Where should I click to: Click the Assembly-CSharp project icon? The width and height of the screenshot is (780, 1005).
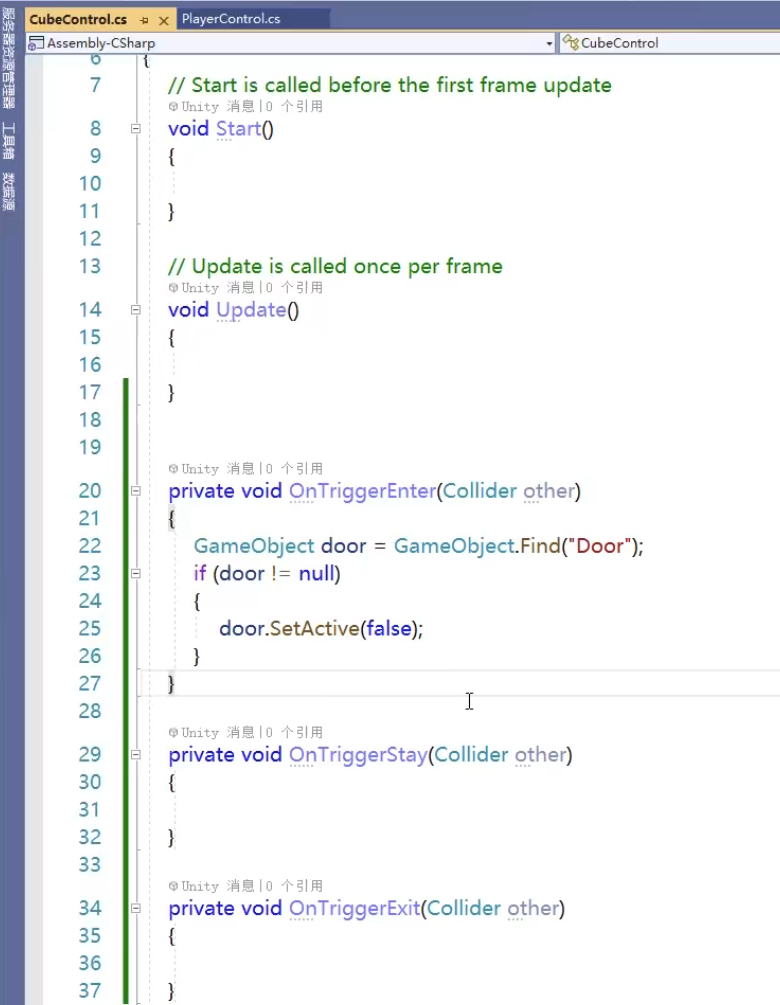coord(36,44)
